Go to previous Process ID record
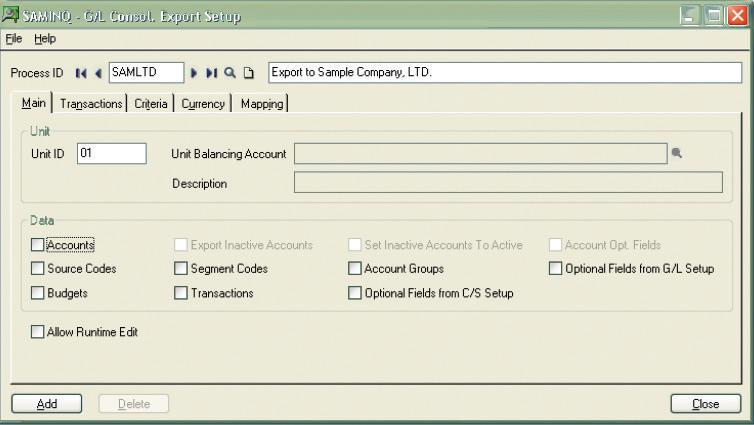754x425 pixels. click(x=97, y=73)
